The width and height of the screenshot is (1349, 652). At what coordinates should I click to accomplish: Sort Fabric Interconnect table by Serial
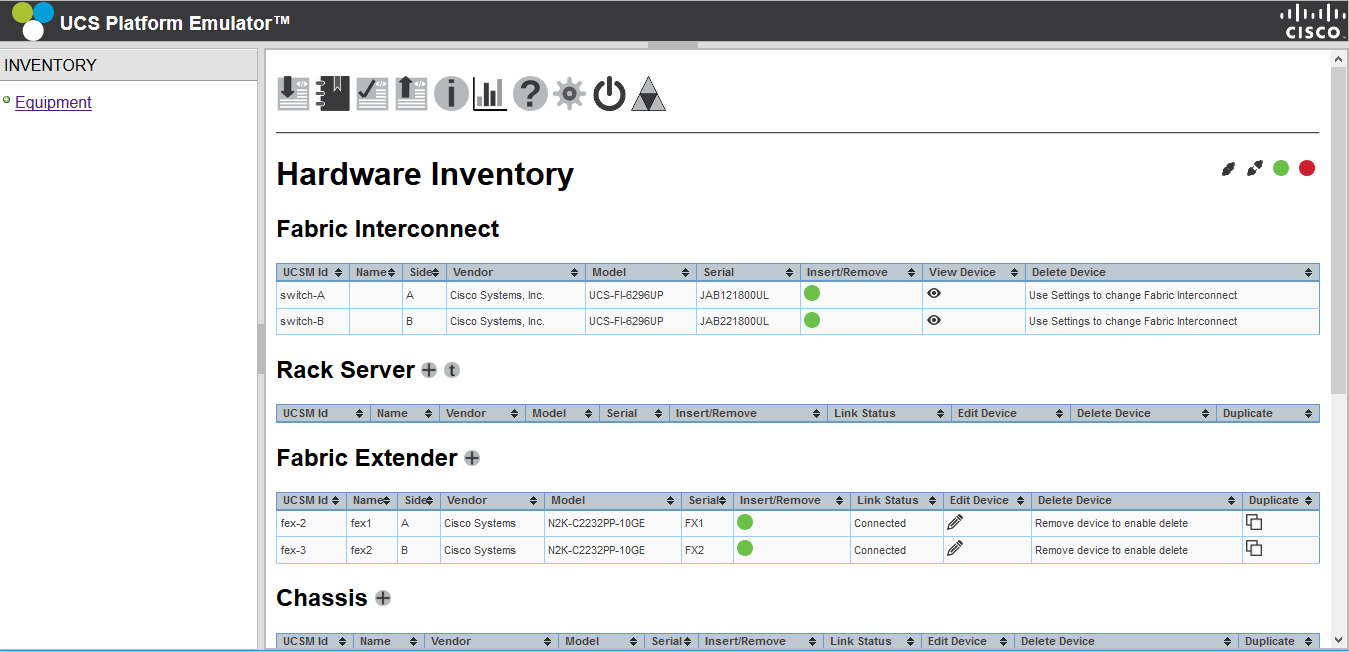click(x=748, y=272)
